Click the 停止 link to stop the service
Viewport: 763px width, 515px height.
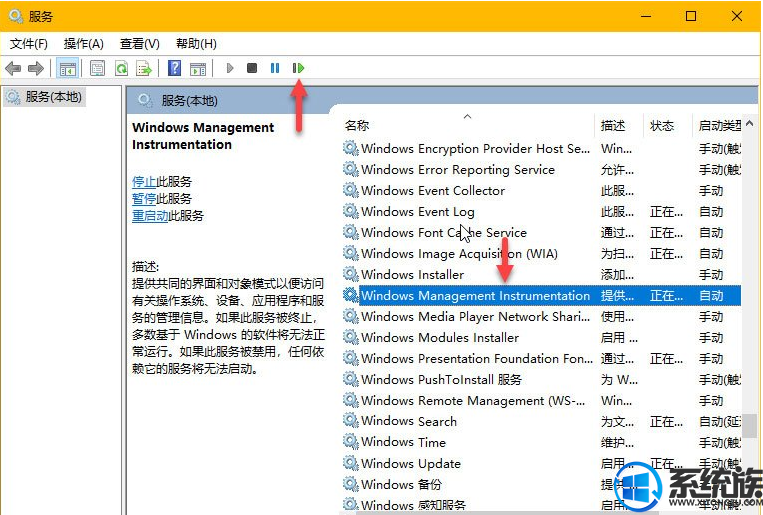point(144,182)
